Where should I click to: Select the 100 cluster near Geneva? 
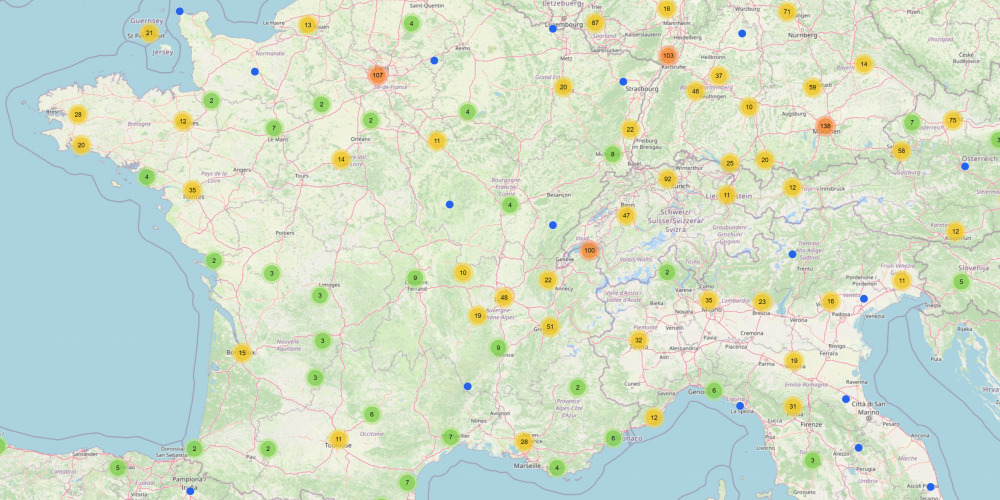(x=589, y=250)
